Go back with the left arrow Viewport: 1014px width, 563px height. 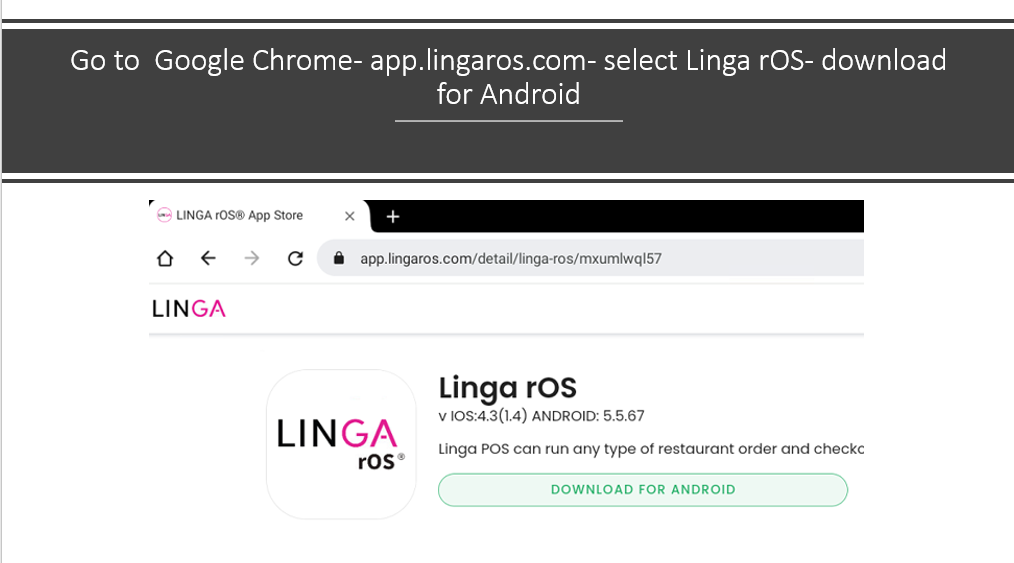click(x=208, y=259)
